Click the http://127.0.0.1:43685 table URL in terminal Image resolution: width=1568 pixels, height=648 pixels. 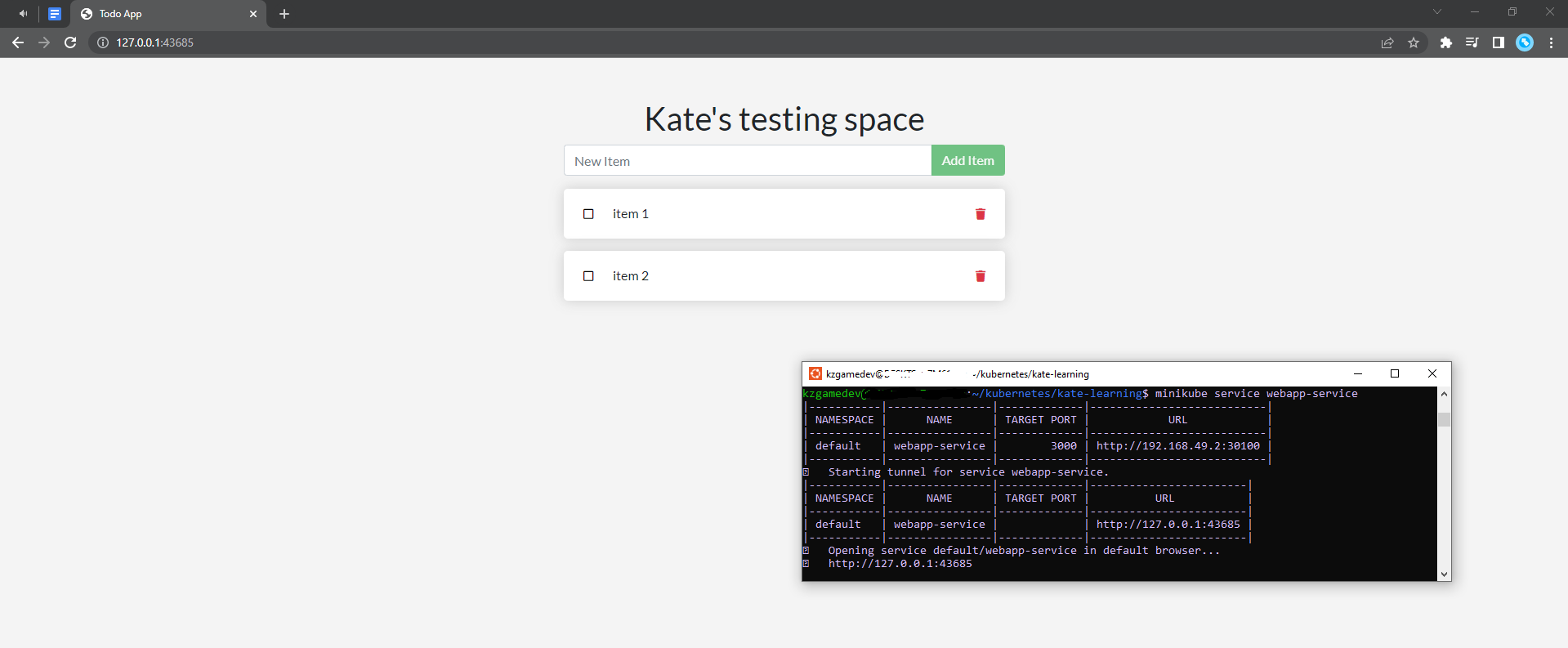point(1168,525)
